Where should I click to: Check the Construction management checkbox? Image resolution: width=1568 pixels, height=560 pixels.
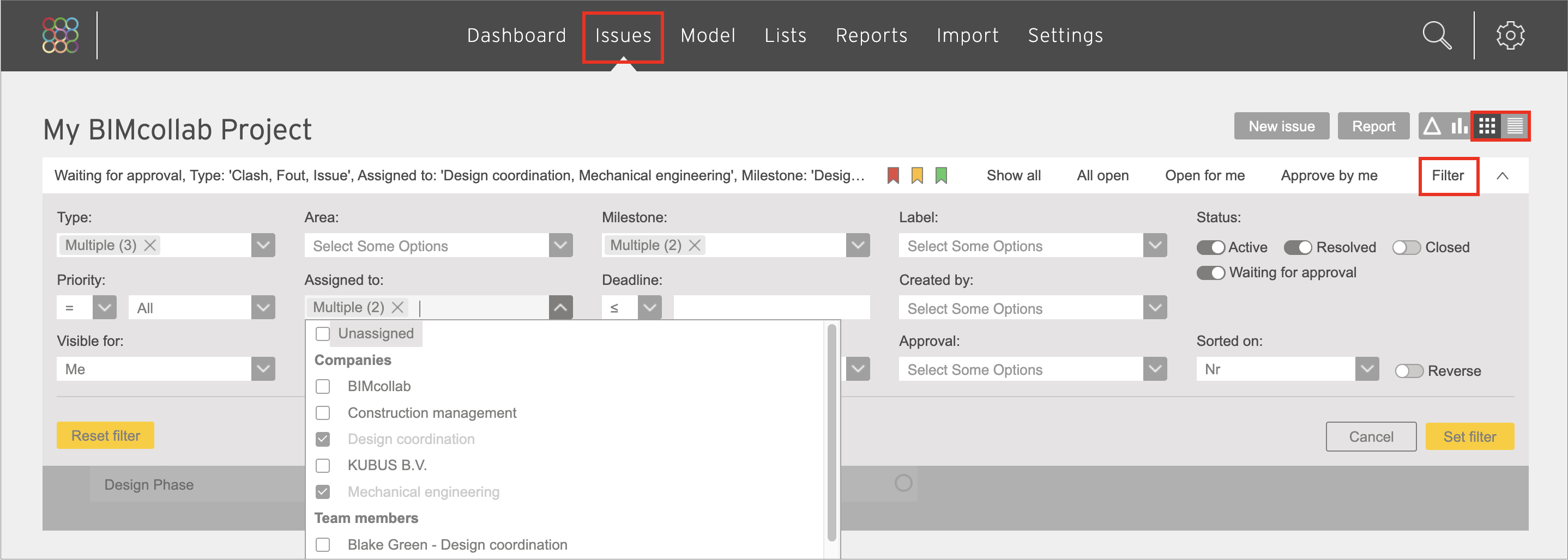(323, 413)
